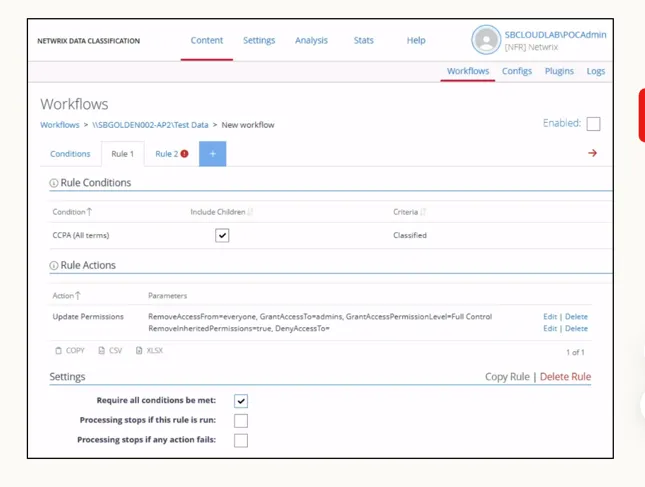Click Delete on the RemoveAccessFrom action row

[576, 317]
